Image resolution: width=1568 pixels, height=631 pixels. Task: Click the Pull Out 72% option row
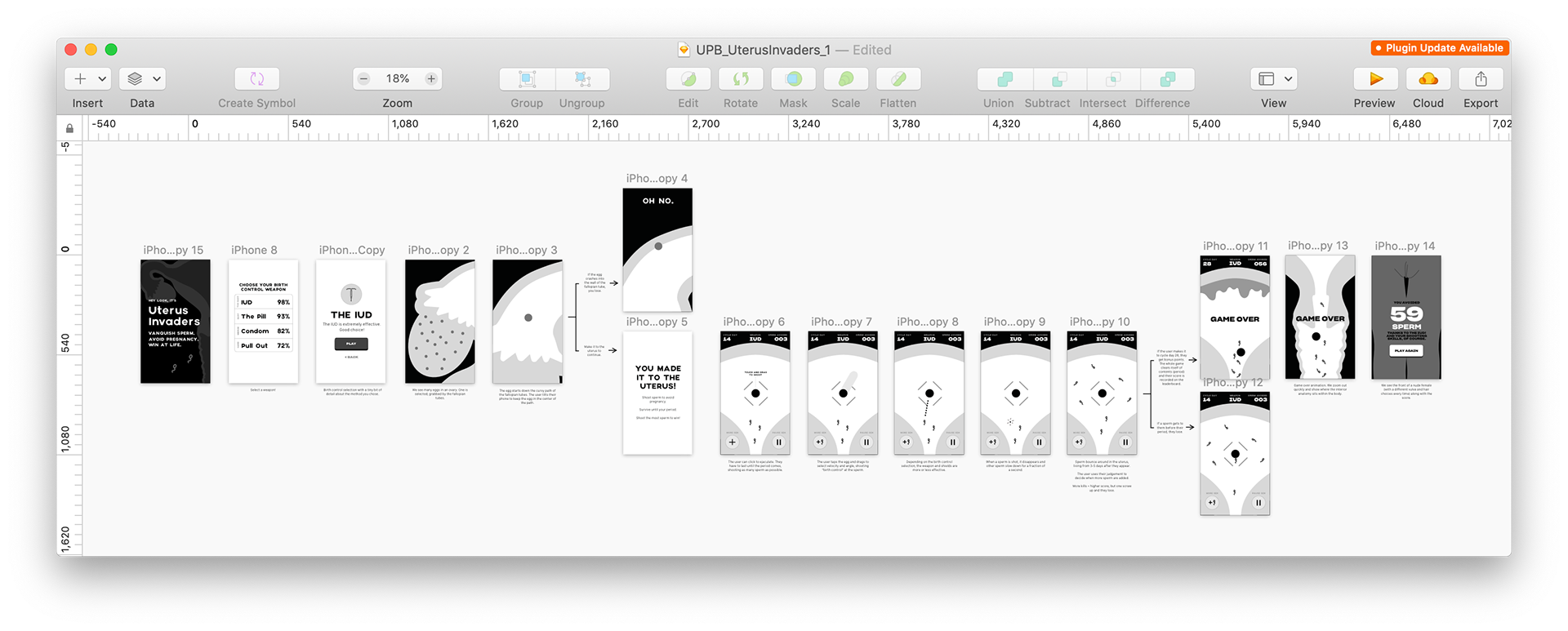click(265, 345)
